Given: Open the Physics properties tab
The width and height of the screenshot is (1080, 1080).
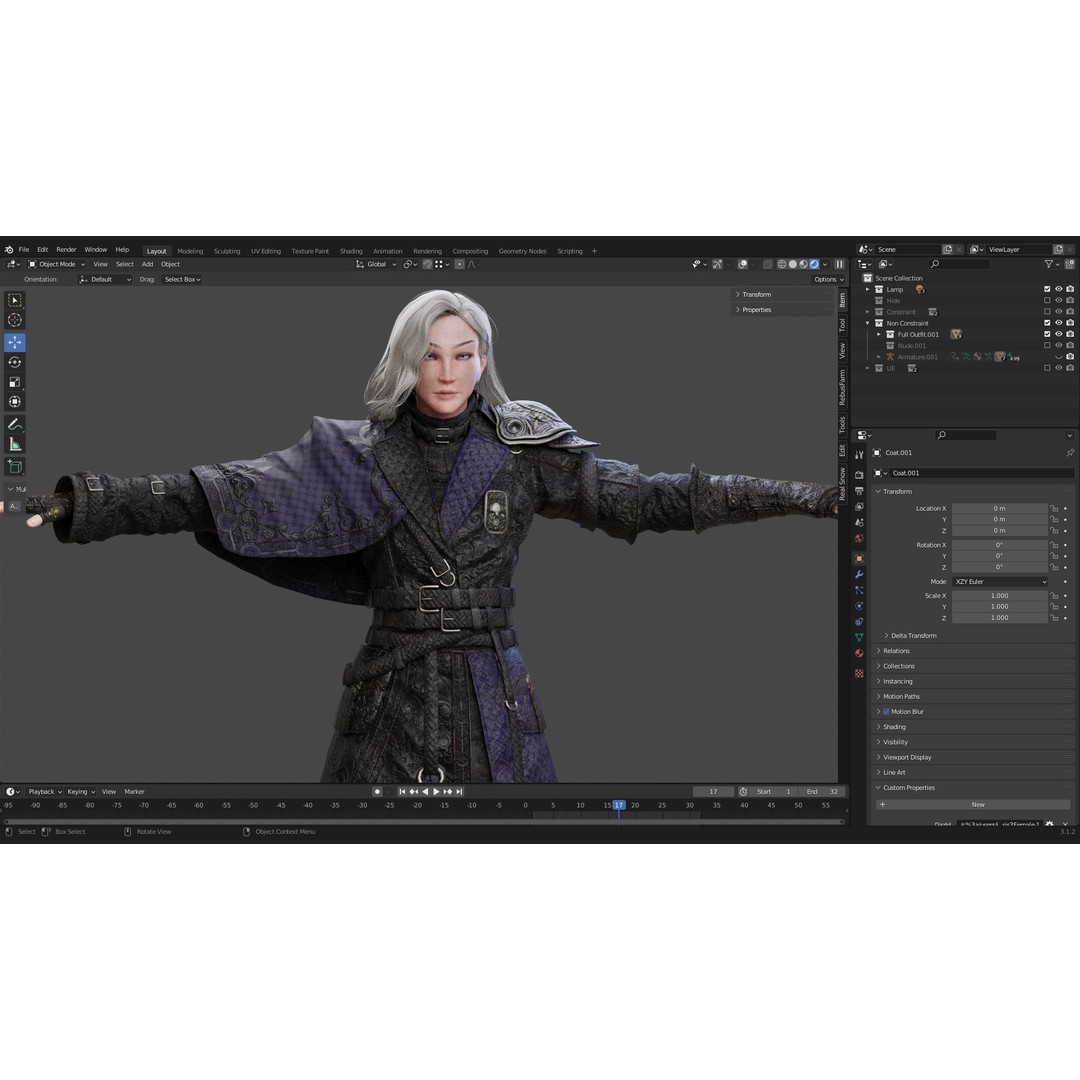Looking at the screenshot, I should 859,606.
